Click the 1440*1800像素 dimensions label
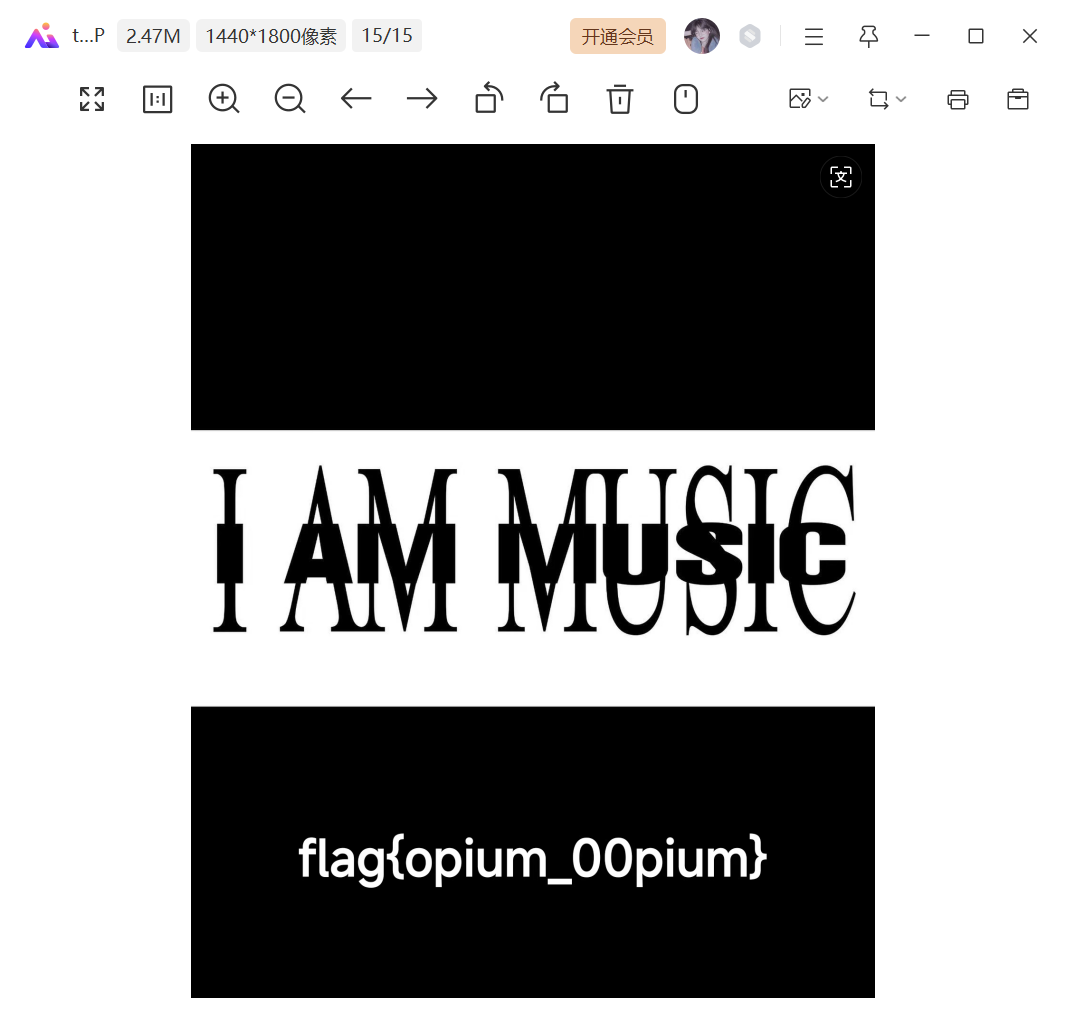The height and width of the screenshot is (1032, 1066). click(x=271, y=36)
